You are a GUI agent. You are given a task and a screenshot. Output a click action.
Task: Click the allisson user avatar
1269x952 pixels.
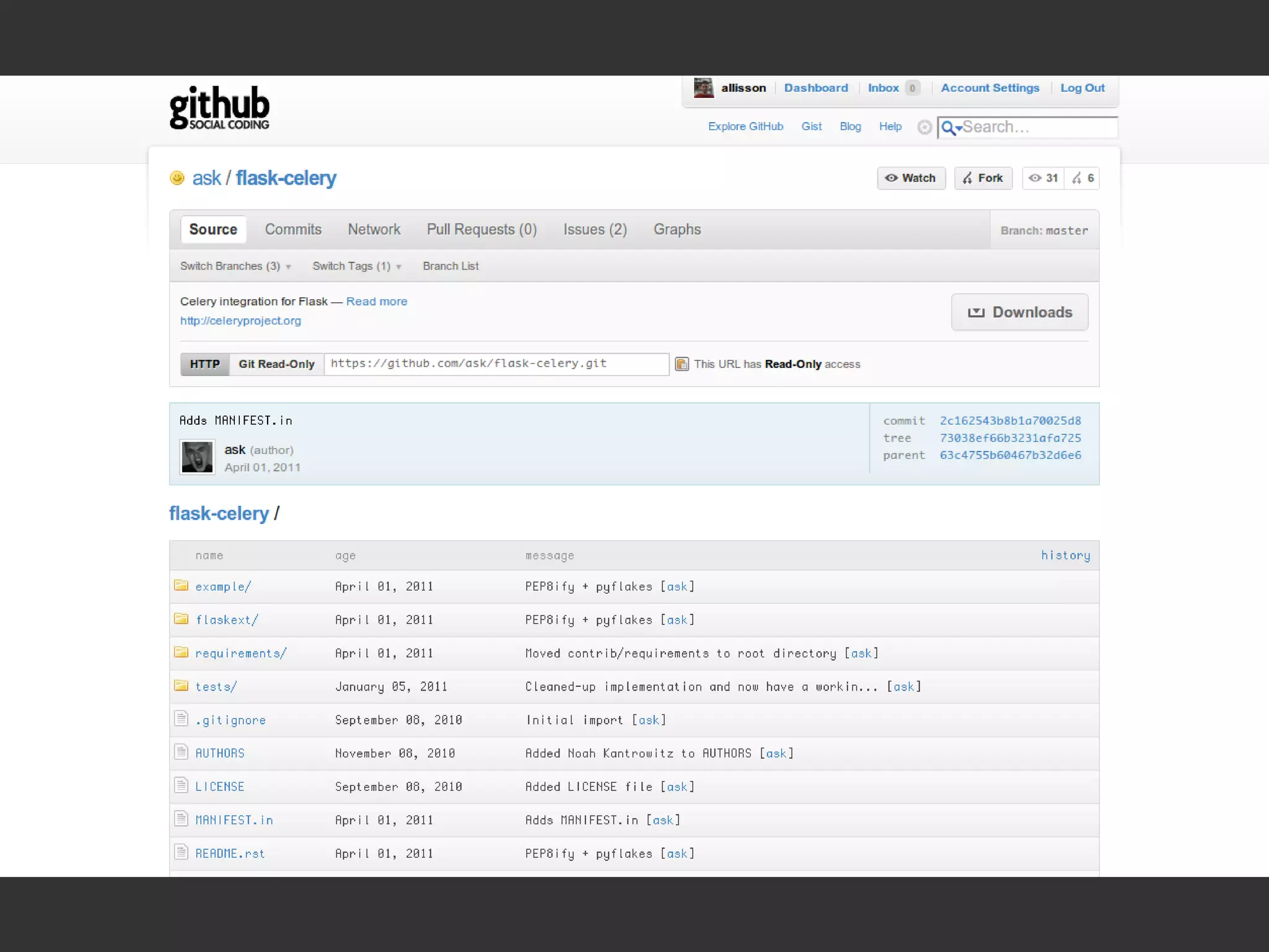703,88
